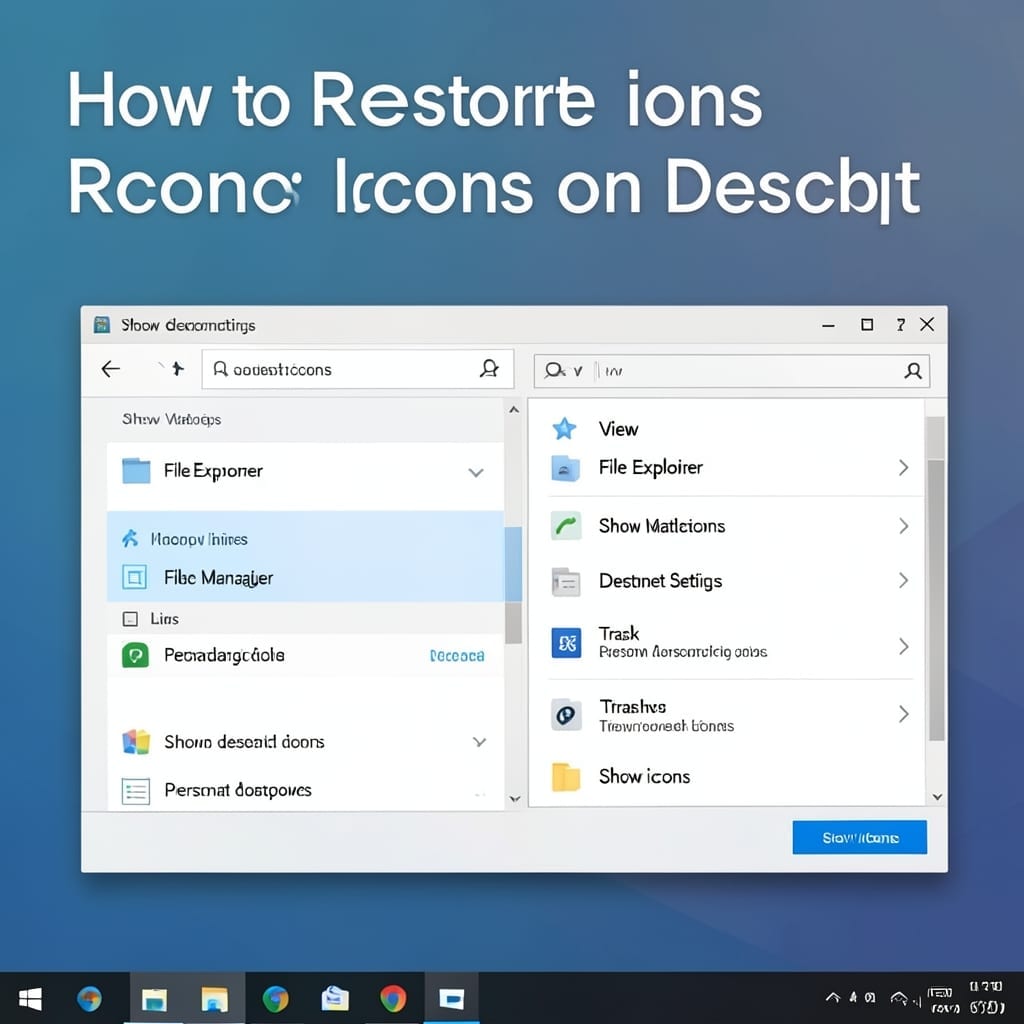
Task: Click the magnifier icon inside the left search field
Action: click(221, 369)
